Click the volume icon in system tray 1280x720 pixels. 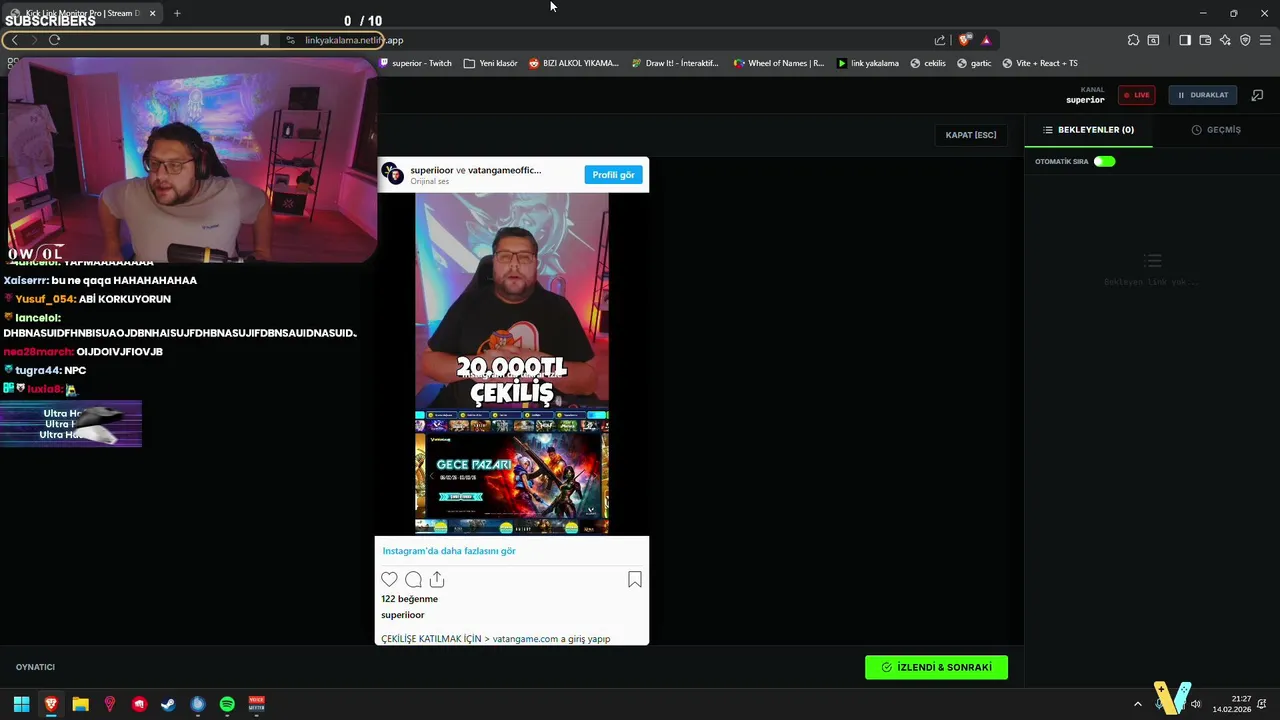pos(1196,704)
